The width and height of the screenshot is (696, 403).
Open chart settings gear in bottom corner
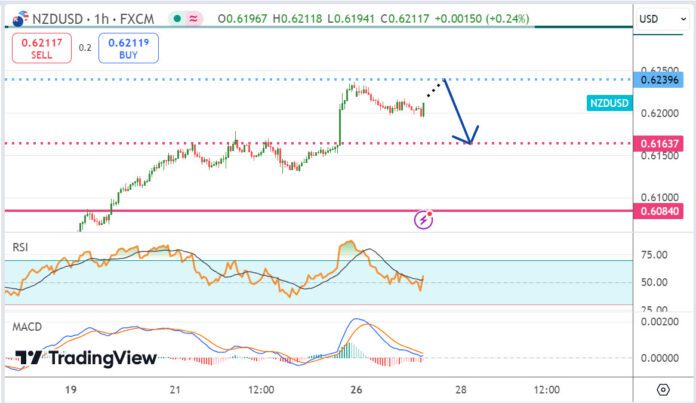tap(663, 388)
